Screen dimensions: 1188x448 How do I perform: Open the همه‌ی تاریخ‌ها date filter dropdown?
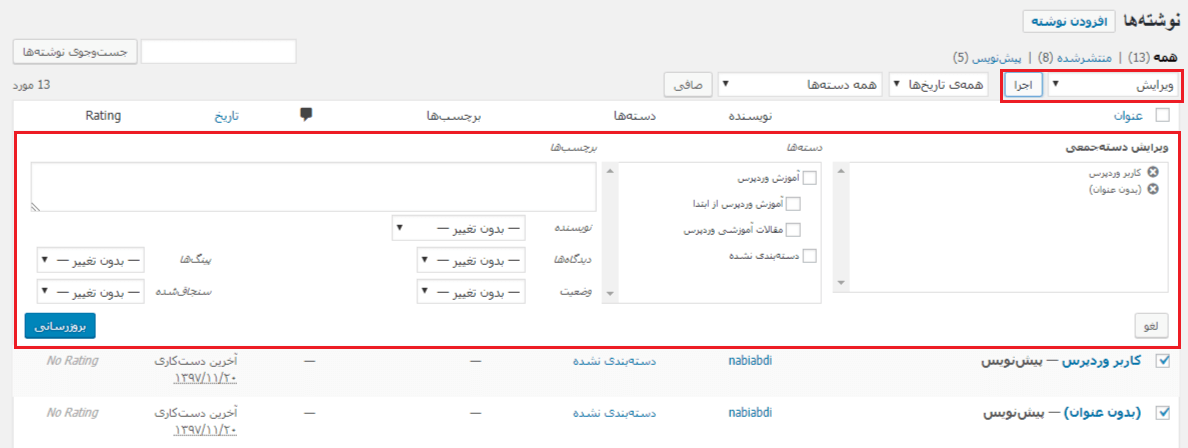[x=937, y=85]
